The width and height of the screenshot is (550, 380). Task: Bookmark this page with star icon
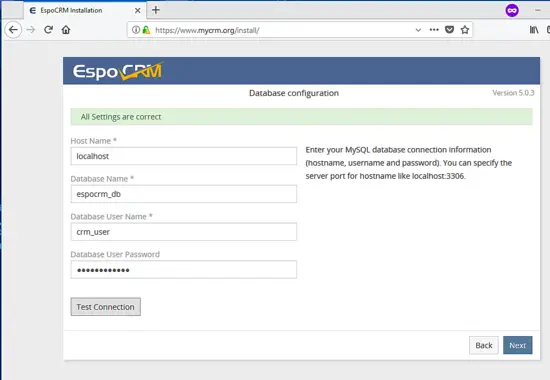[465, 30]
